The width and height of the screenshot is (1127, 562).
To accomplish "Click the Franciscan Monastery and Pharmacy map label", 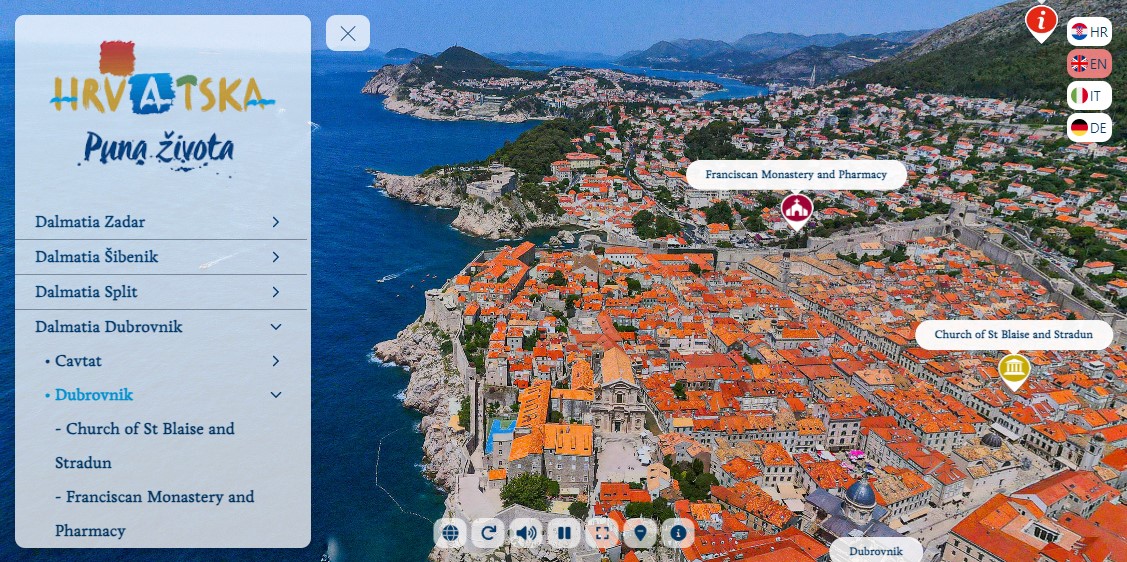I will pyautogui.click(x=796, y=175).
